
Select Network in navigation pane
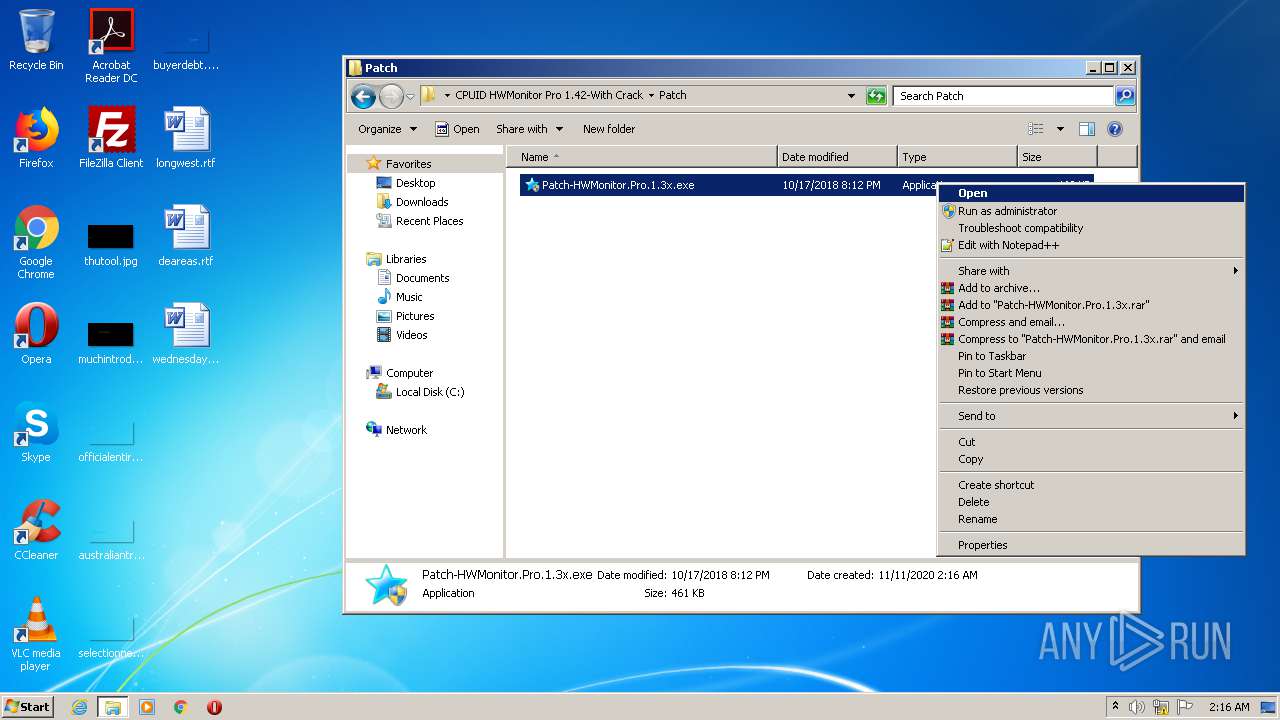point(406,430)
